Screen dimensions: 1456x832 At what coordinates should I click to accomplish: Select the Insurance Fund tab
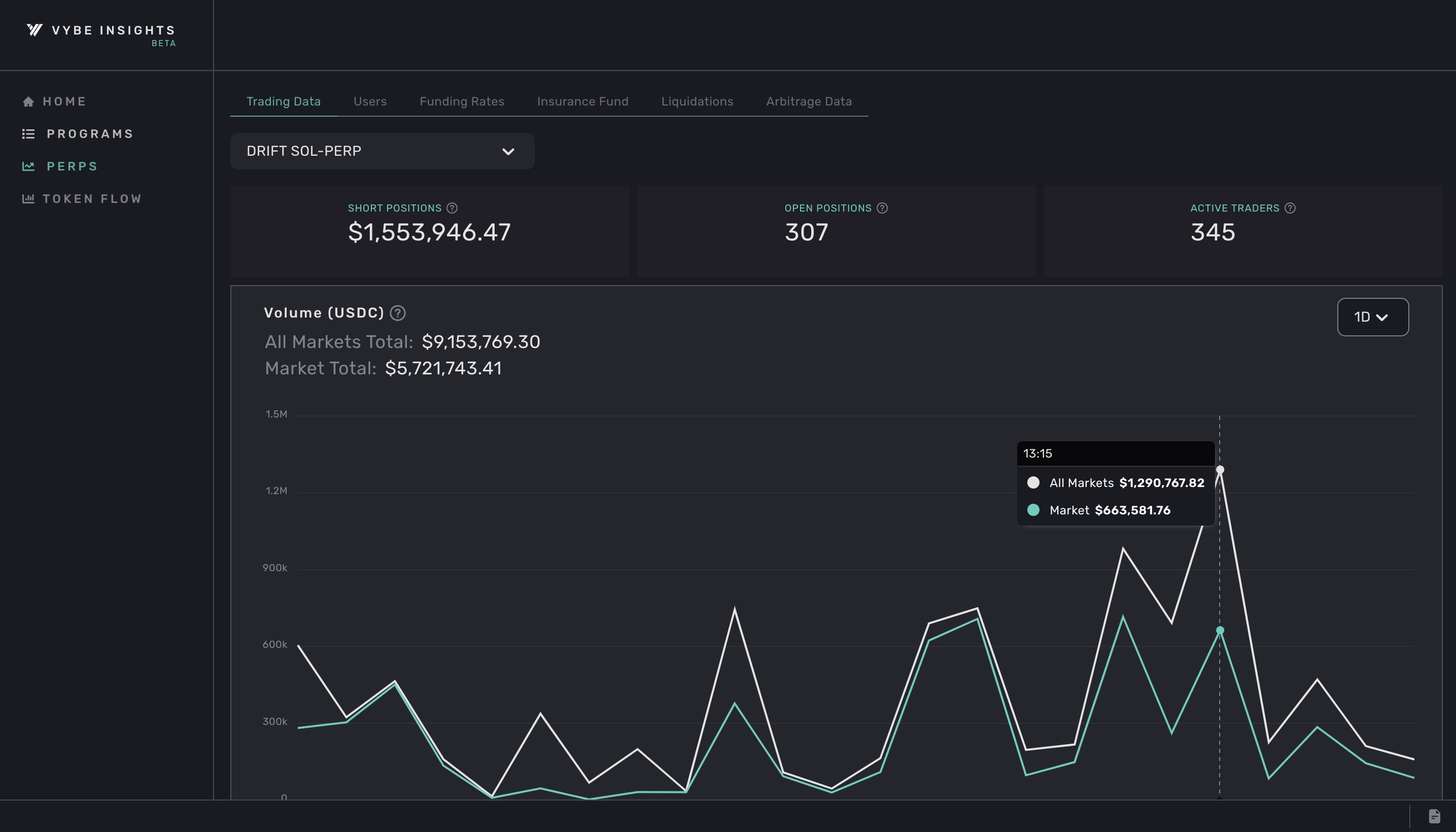coord(582,101)
